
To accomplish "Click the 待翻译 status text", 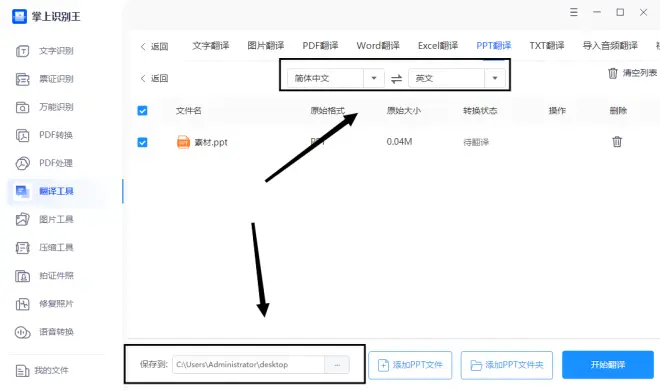I will (476, 142).
